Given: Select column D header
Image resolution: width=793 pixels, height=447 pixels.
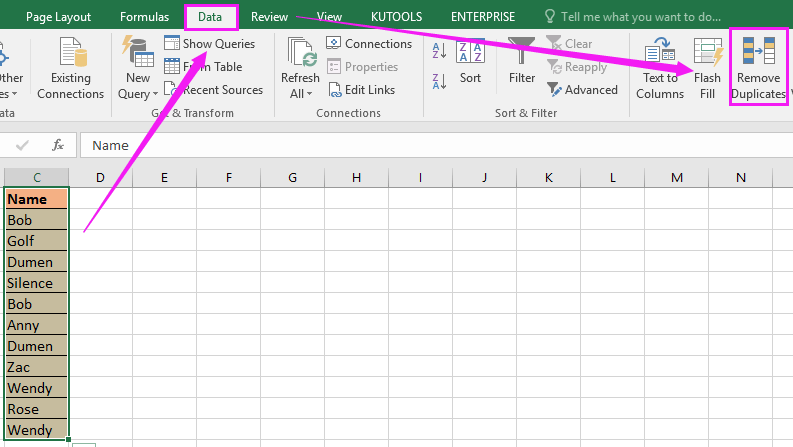Looking at the screenshot, I should pyautogui.click(x=100, y=178).
